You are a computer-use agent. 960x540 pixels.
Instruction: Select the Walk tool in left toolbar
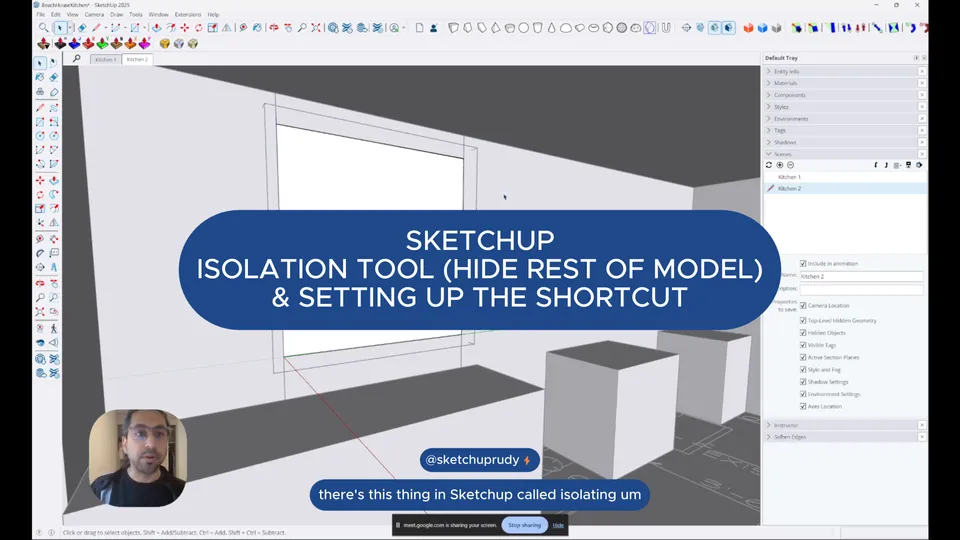tap(53, 327)
